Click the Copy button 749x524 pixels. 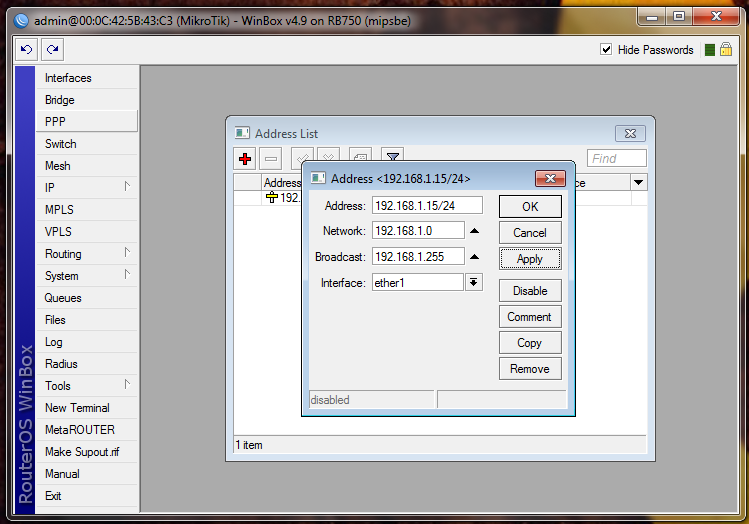[530, 342]
